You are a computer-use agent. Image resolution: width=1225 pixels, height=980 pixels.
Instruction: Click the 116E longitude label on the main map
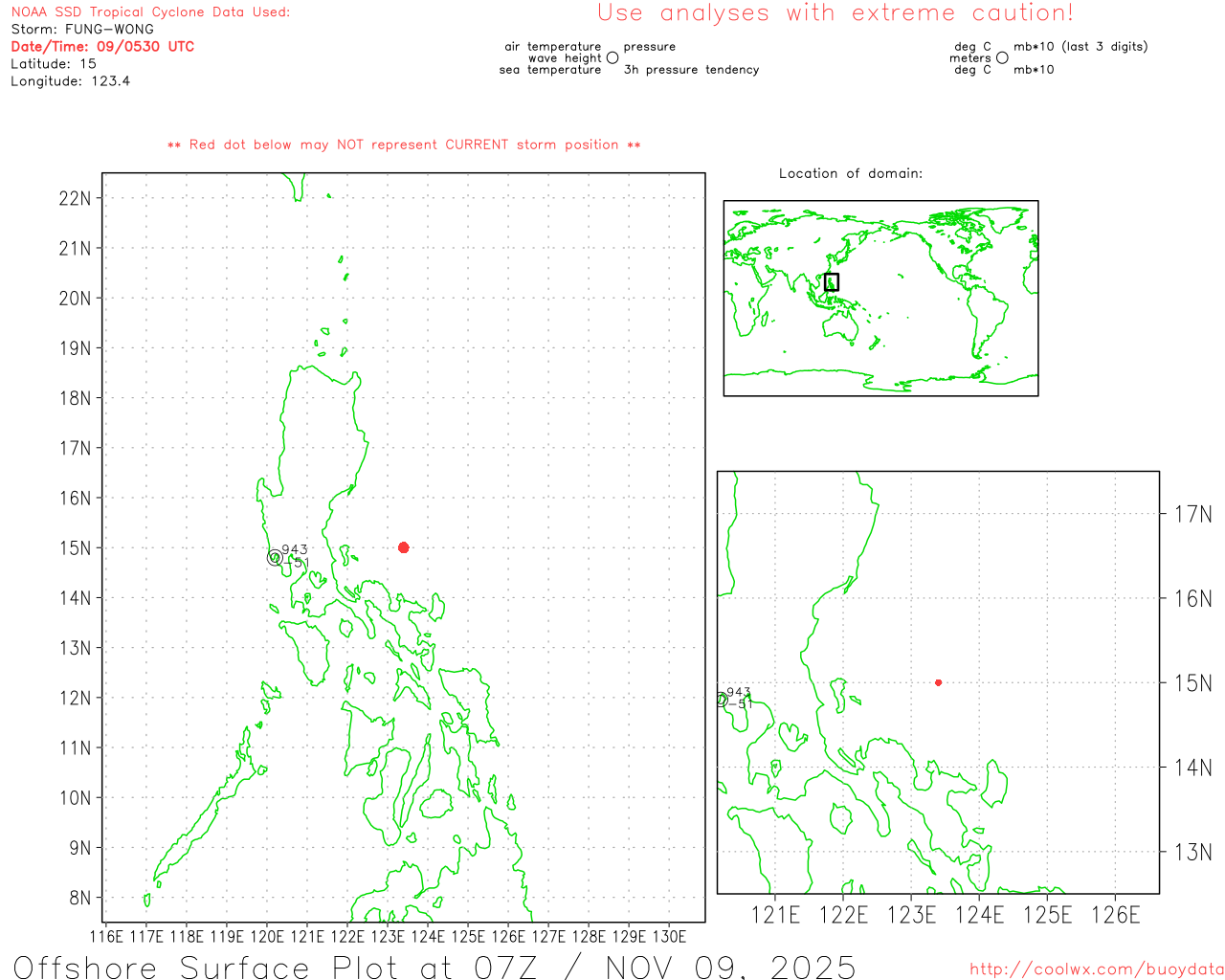point(106,936)
